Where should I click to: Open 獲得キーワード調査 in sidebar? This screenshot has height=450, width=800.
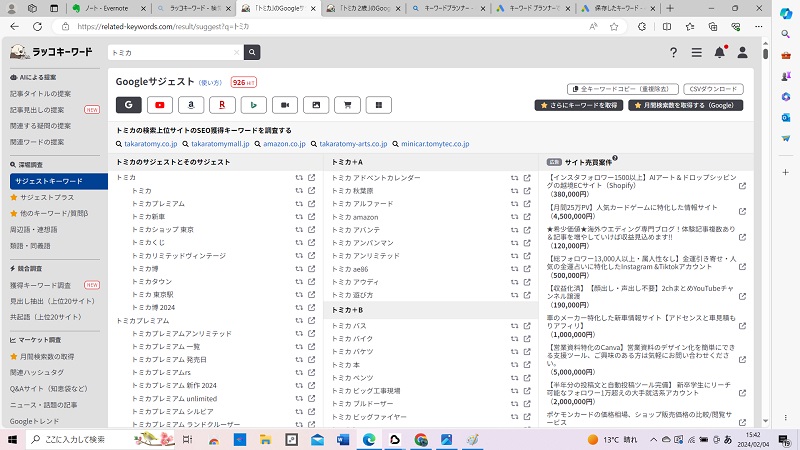(40, 285)
